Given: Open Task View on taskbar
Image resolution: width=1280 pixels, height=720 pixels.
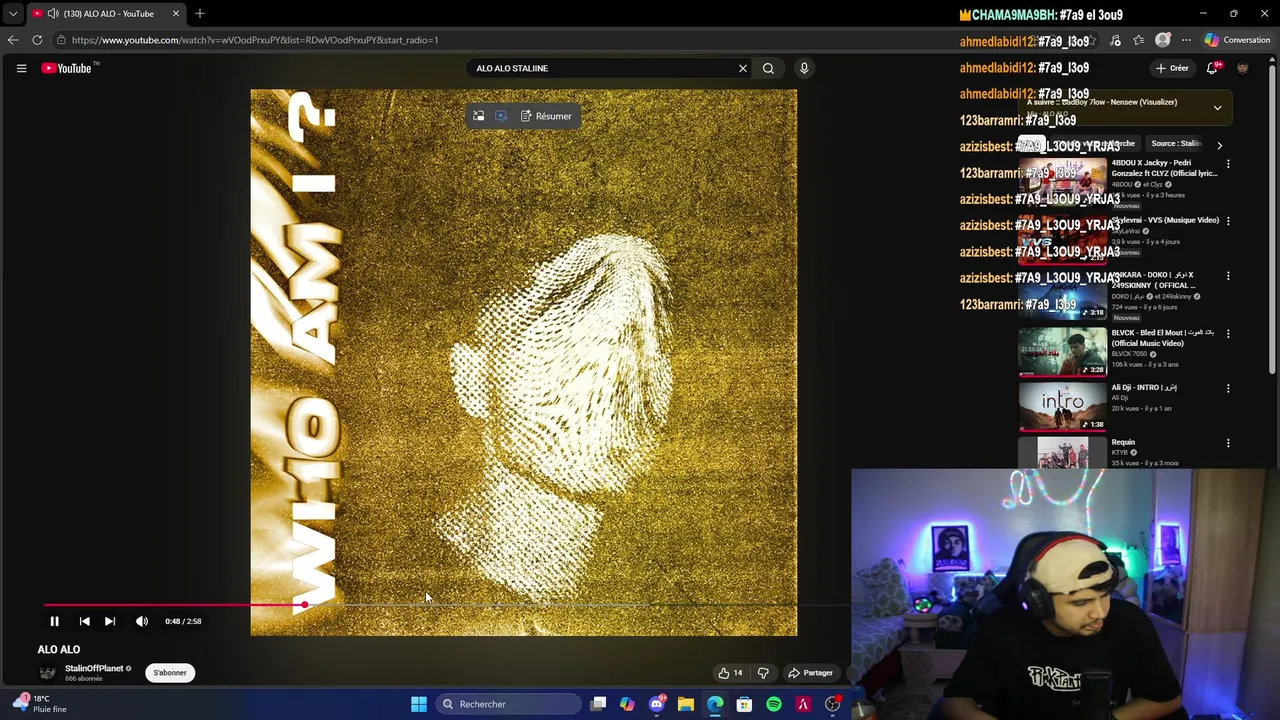Looking at the screenshot, I should click(598, 704).
